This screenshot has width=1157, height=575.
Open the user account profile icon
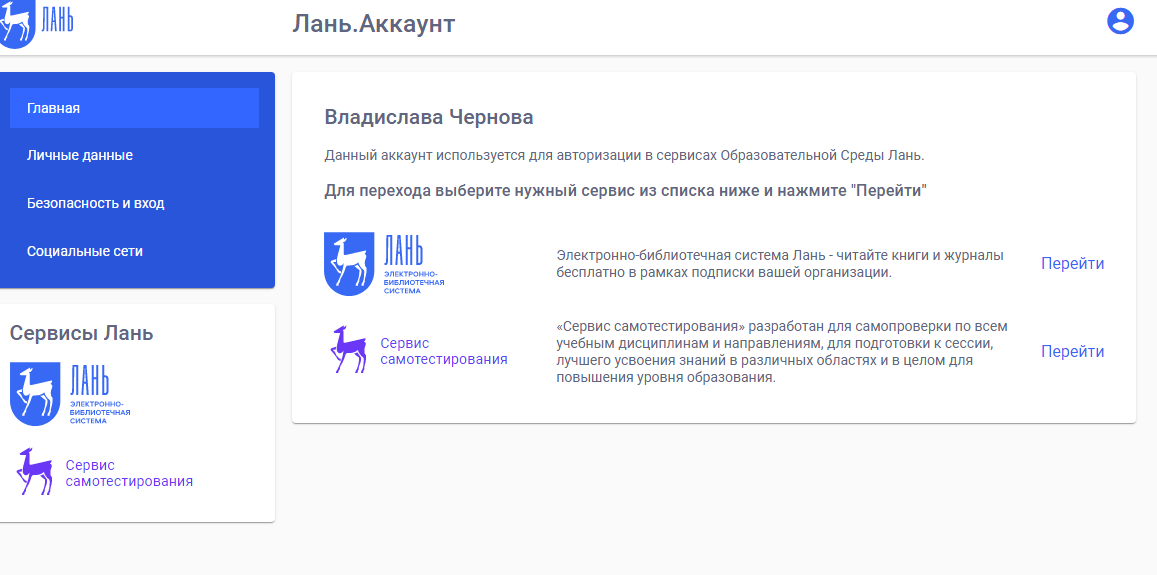[1120, 22]
